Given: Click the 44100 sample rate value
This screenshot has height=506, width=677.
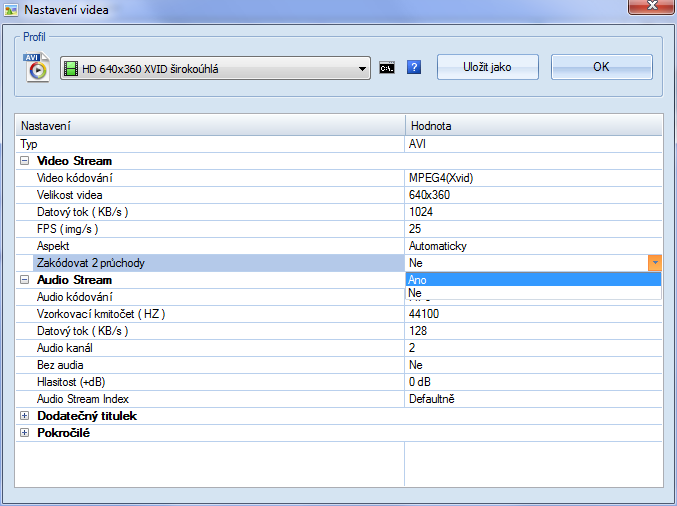Looking at the screenshot, I should 533,314.
